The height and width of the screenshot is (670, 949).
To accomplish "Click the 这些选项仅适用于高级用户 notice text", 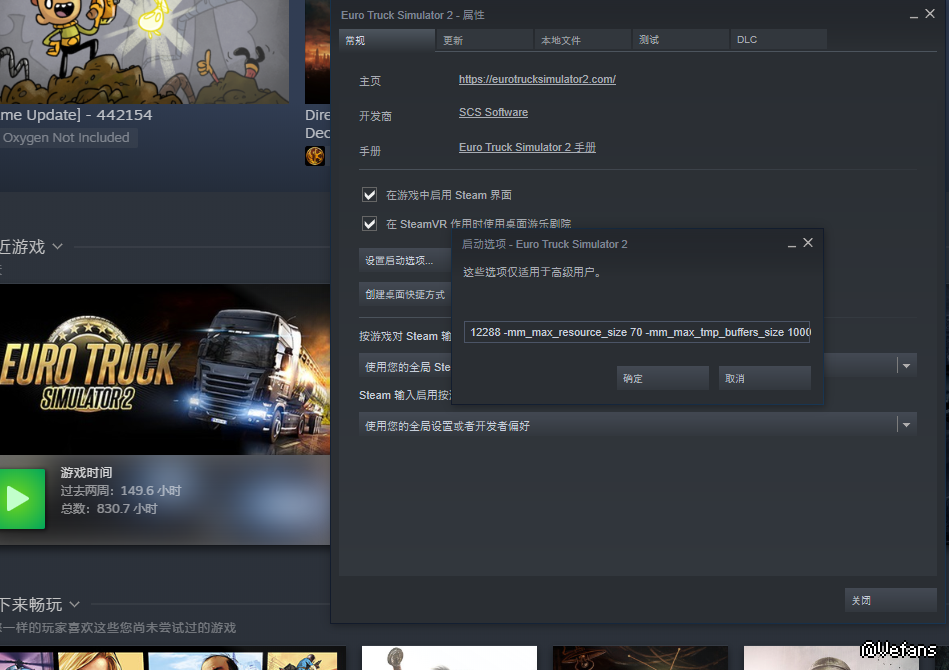I will click(x=533, y=272).
